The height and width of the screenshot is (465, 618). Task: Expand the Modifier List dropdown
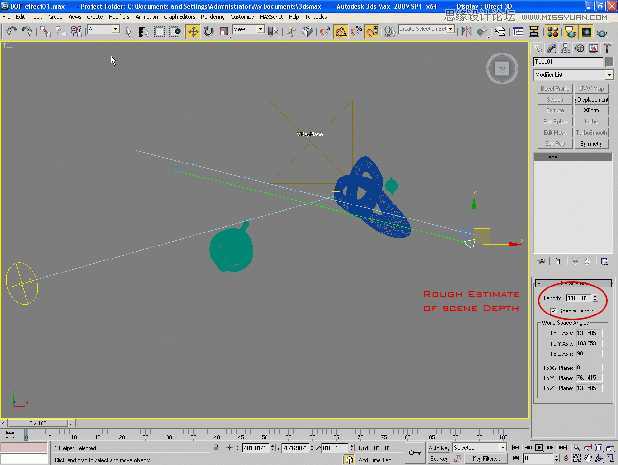pyautogui.click(x=573, y=74)
